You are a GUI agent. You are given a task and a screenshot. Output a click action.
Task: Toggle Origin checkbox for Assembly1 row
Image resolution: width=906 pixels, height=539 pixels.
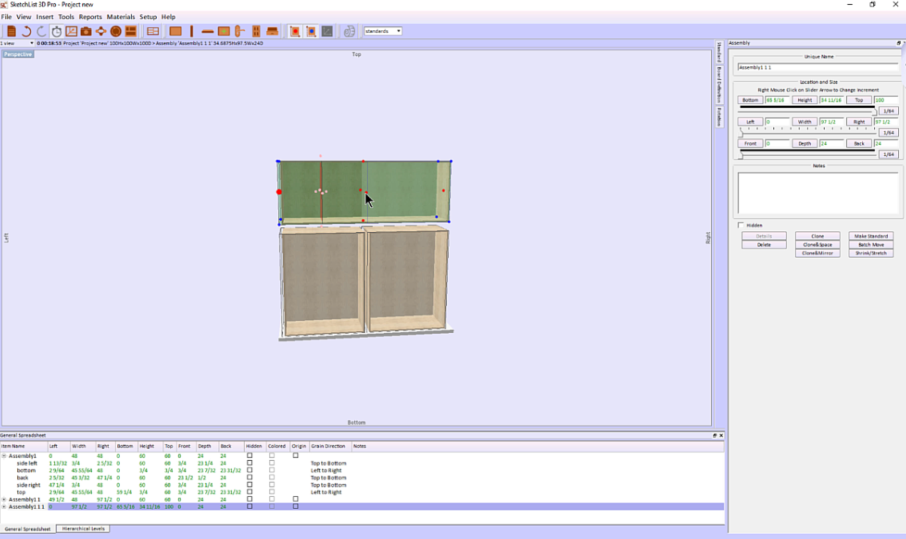click(295, 455)
